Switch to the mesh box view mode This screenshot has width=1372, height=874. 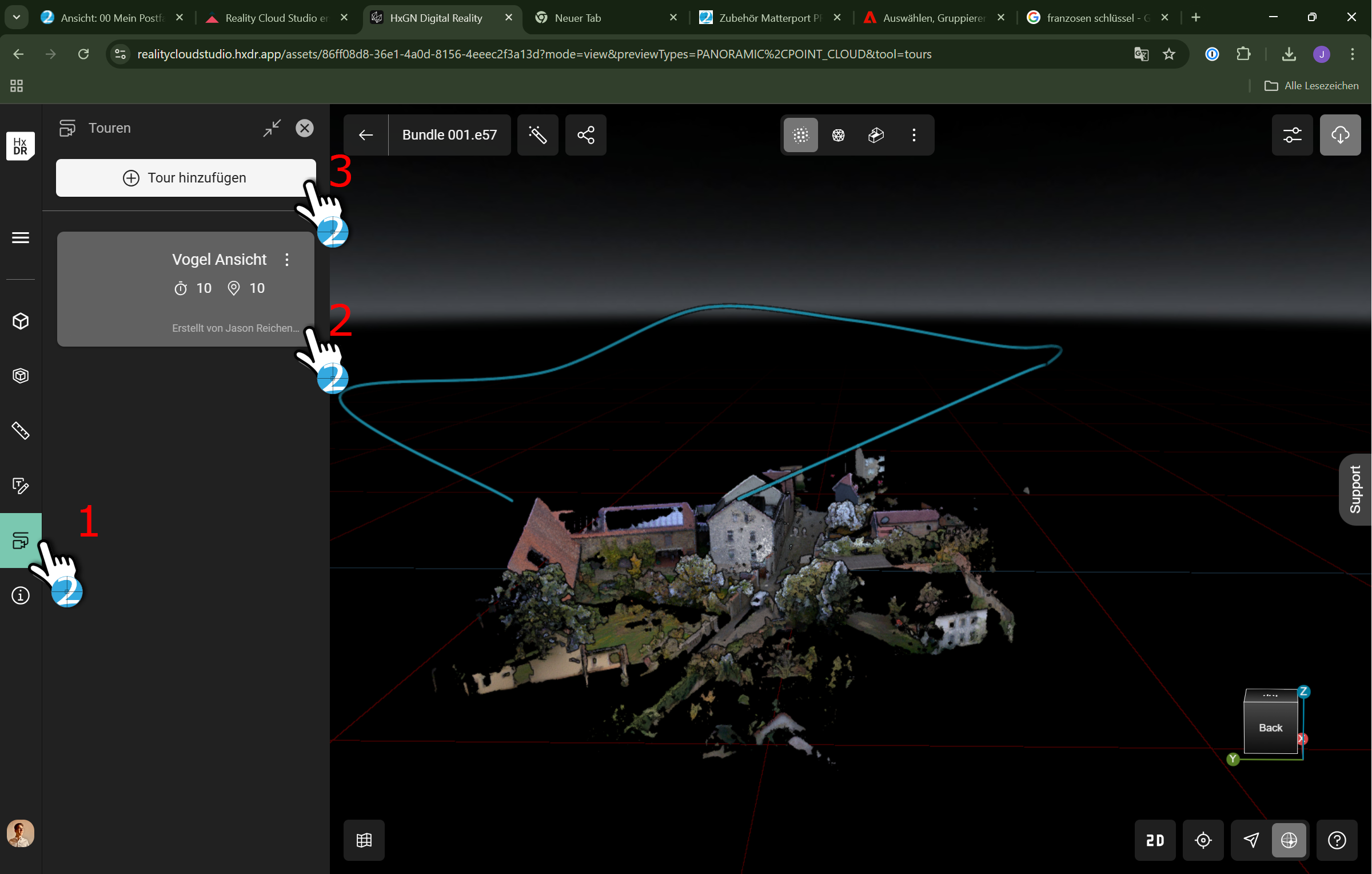[x=876, y=135]
